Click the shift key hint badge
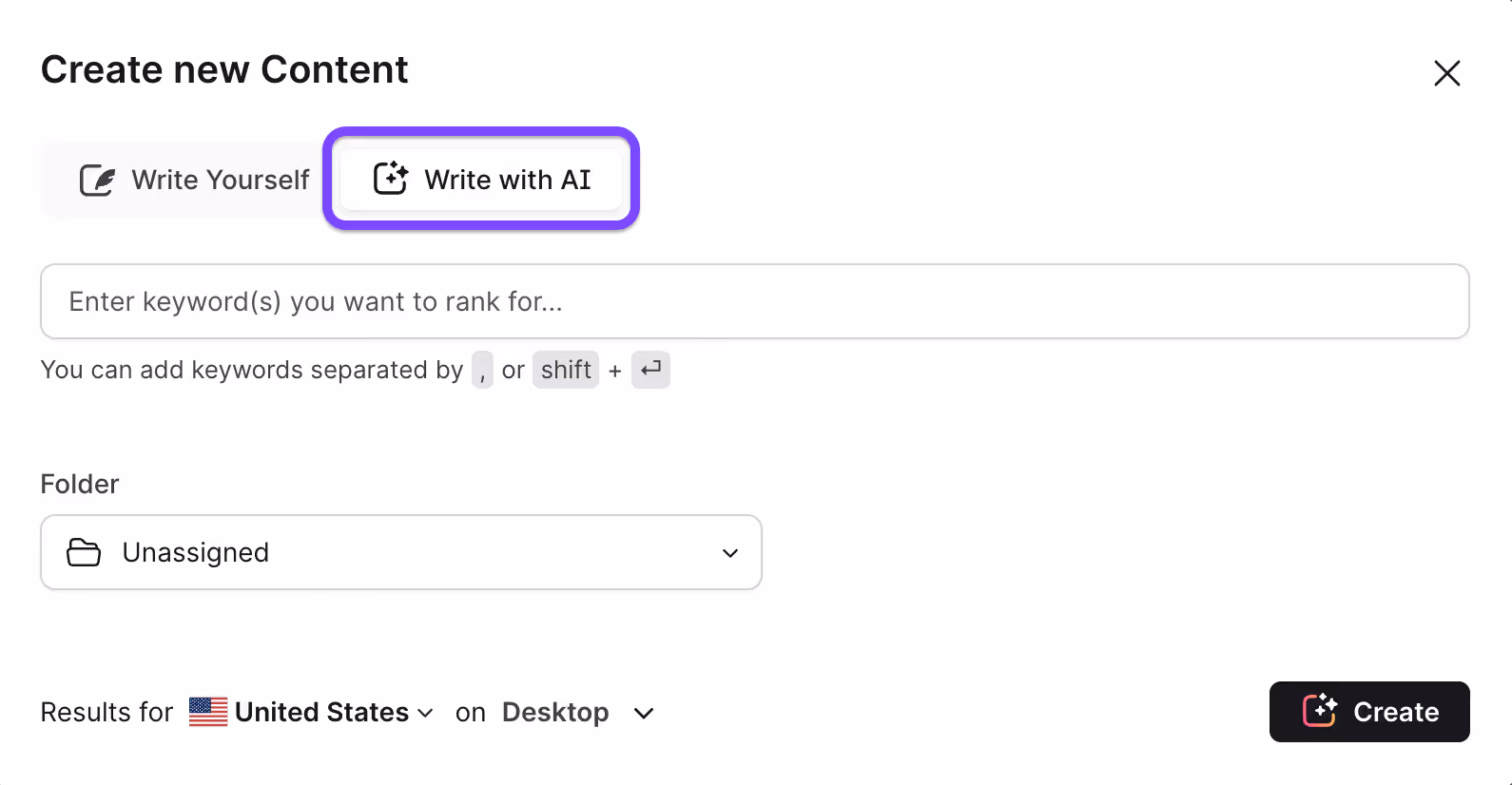The height and width of the screenshot is (785, 1512). 566,370
